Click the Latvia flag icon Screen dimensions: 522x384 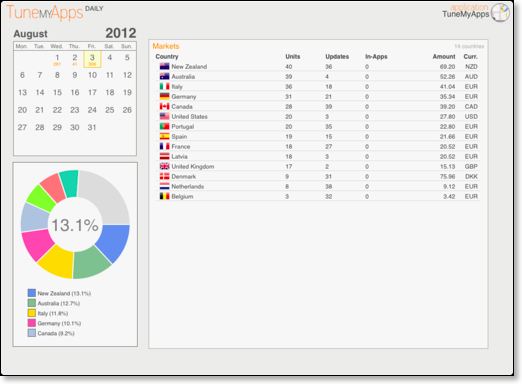click(x=164, y=156)
